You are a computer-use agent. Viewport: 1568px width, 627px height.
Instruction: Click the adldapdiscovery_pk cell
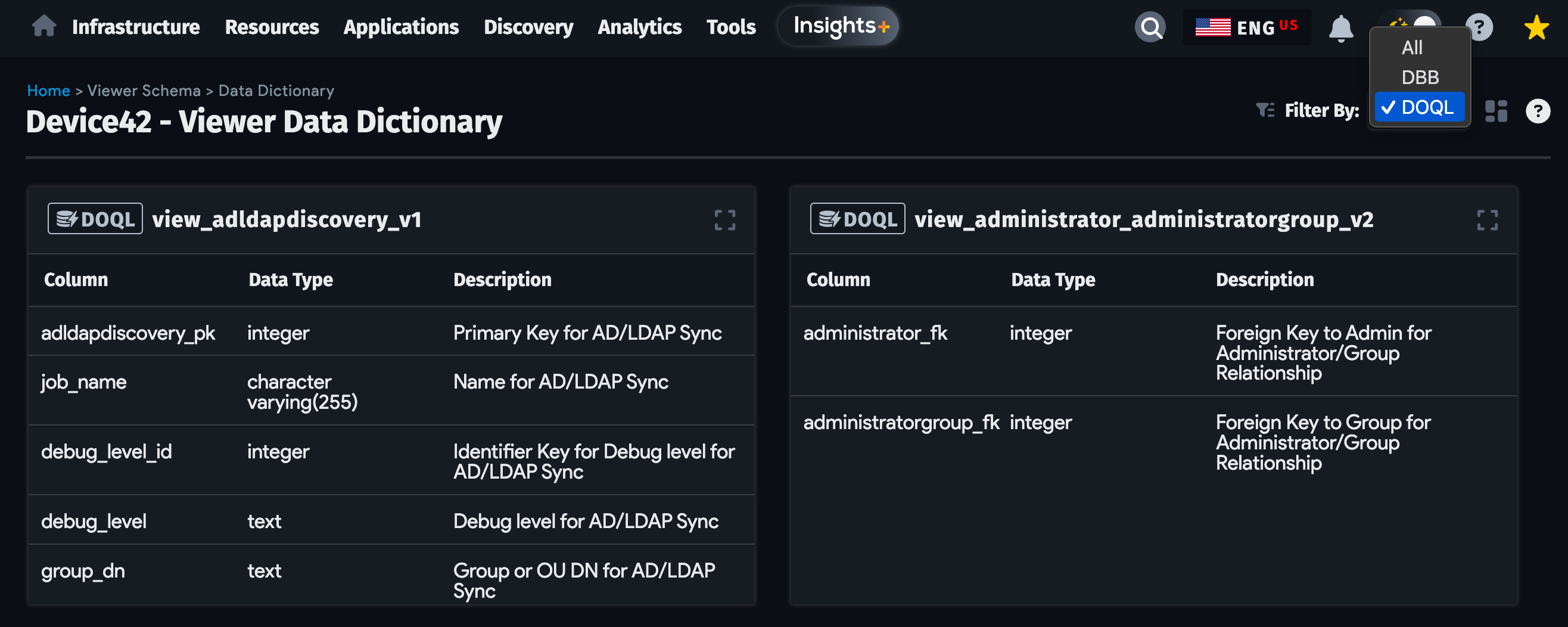coord(128,333)
